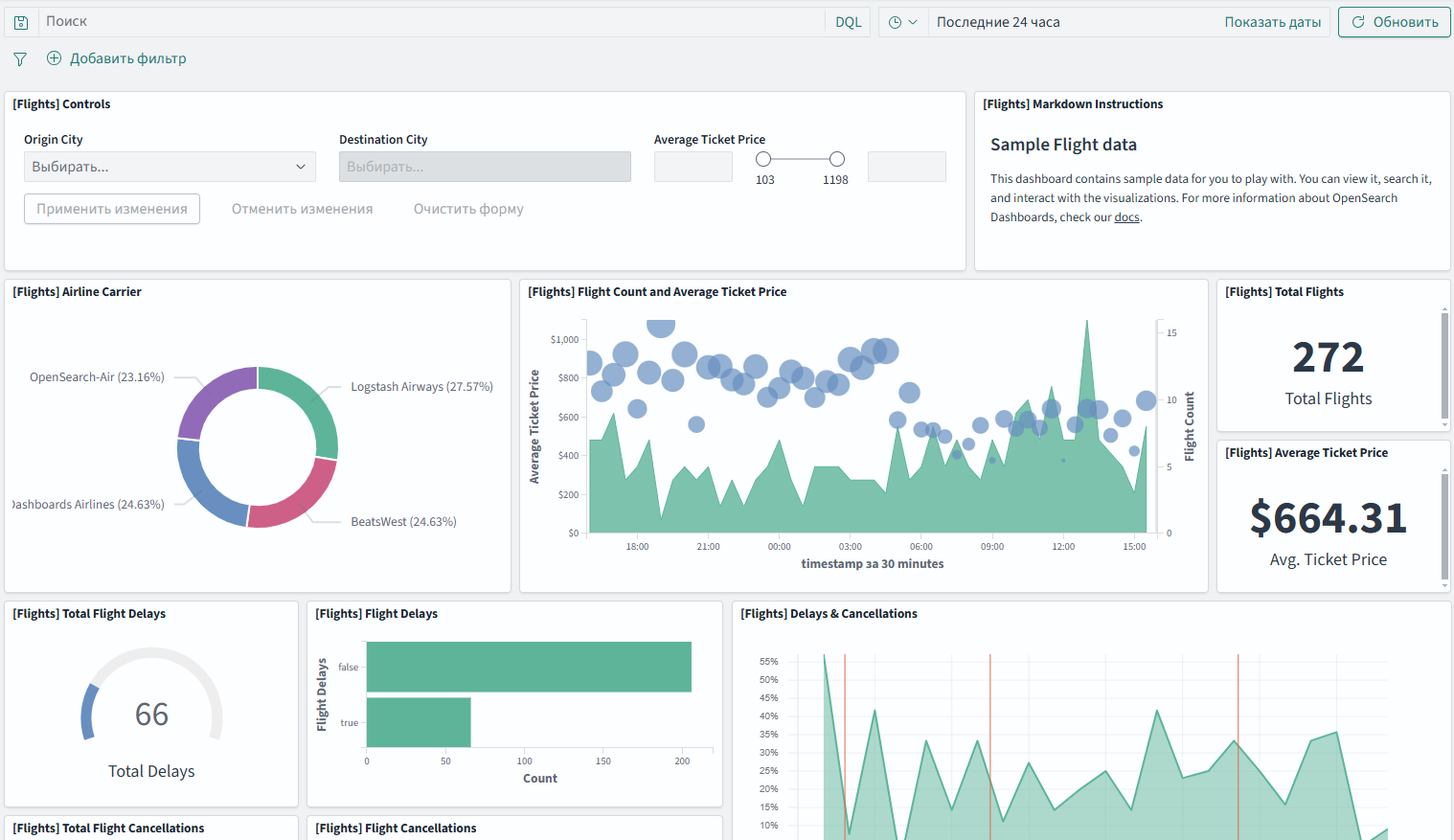
Task: Select the left handle of price slider
Action: point(763,159)
